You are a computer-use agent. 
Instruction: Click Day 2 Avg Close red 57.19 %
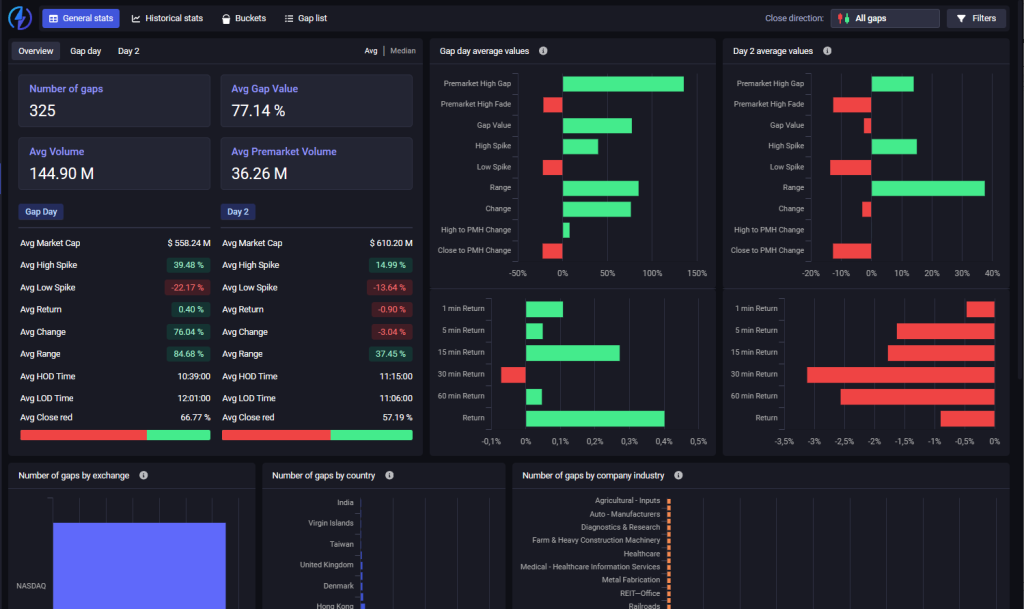point(397,417)
